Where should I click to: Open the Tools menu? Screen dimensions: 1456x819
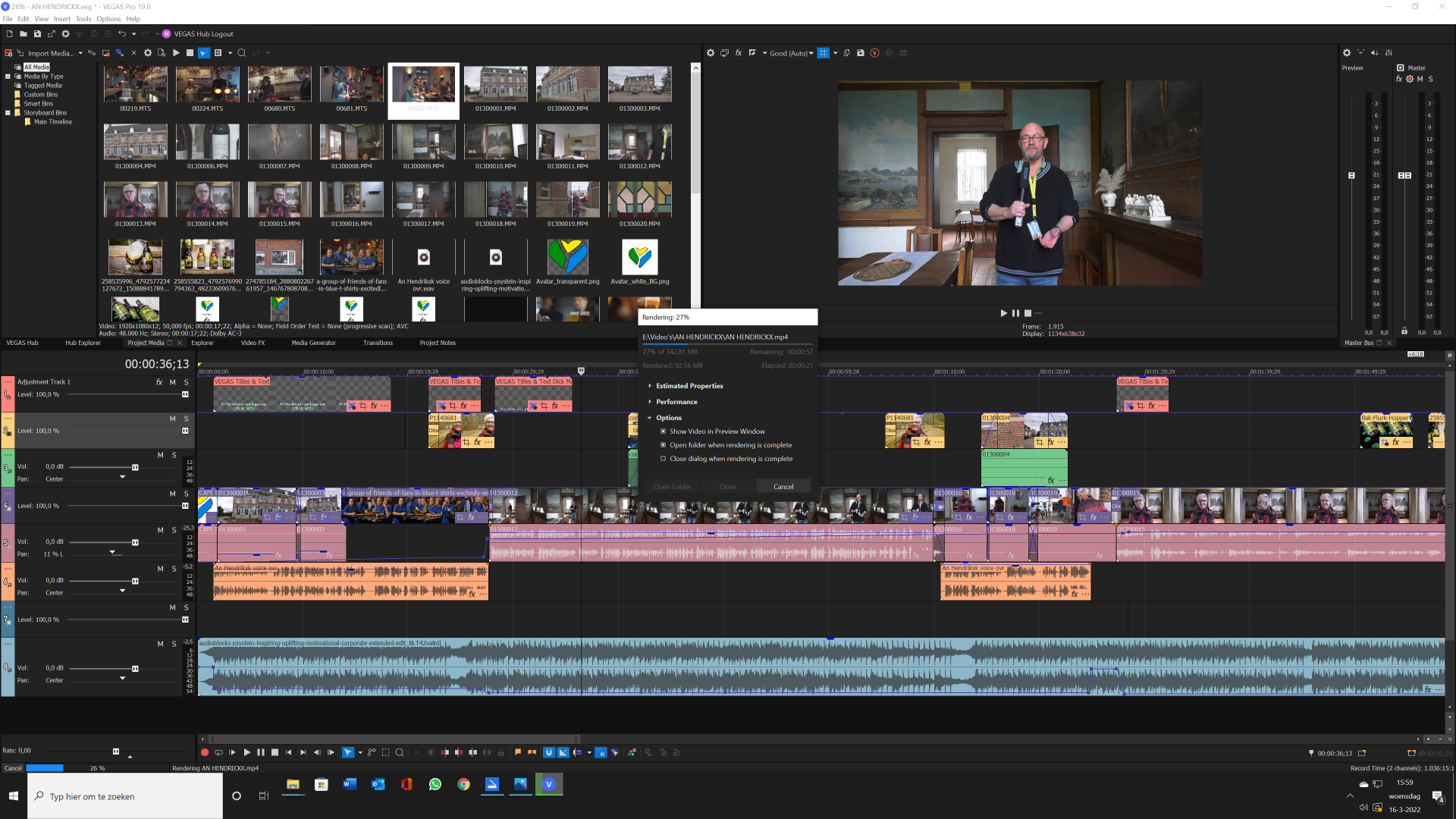(x=83, y=19)
